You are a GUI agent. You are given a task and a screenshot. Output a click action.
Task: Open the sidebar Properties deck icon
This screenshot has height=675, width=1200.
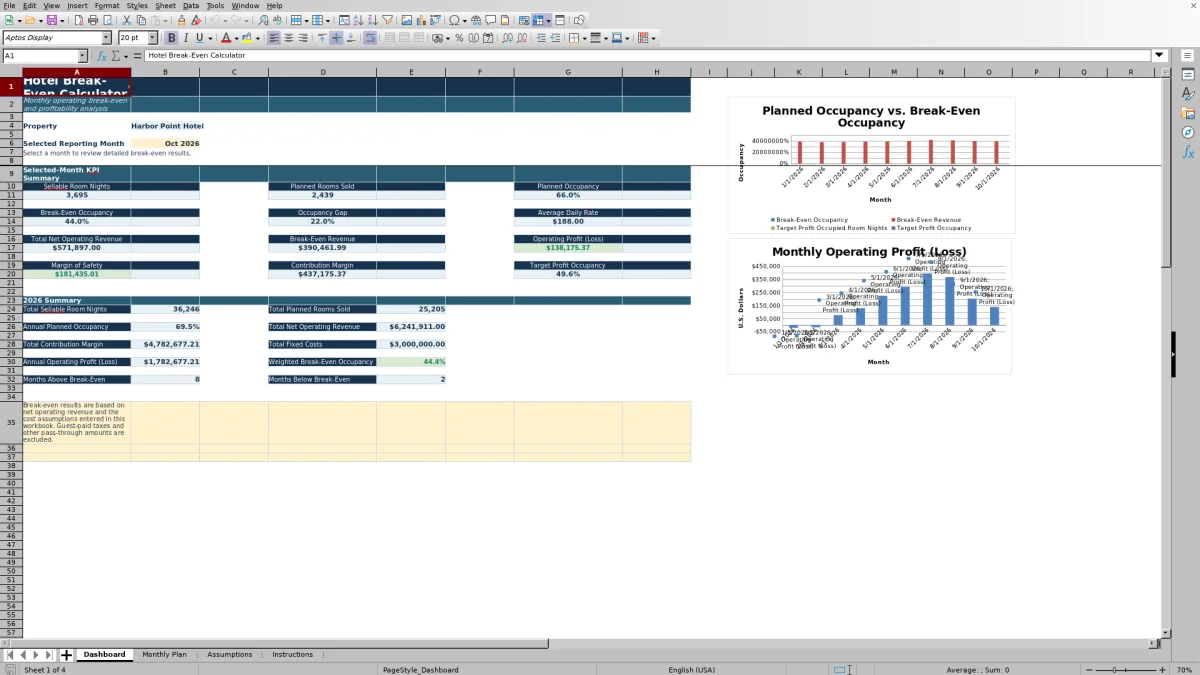coord(1188,75)
